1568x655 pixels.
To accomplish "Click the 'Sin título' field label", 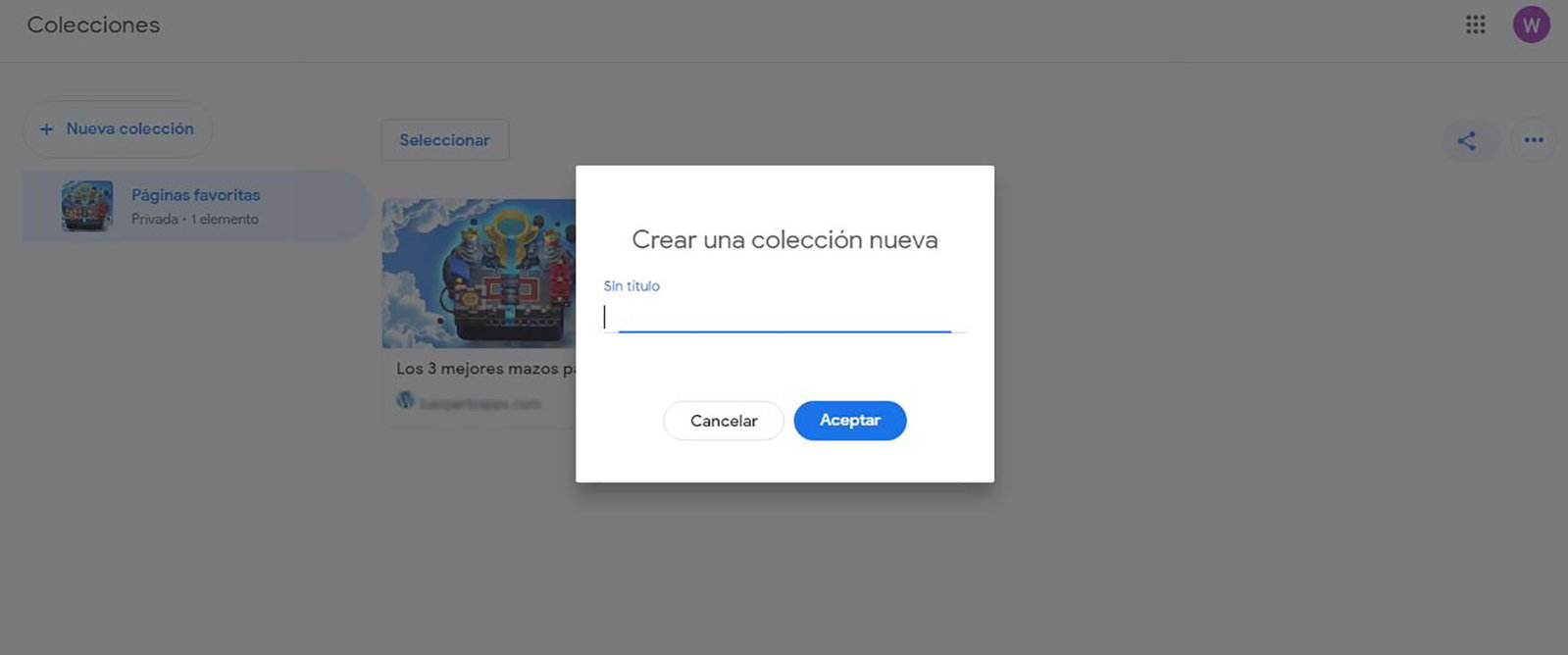I will coord(632,286).
